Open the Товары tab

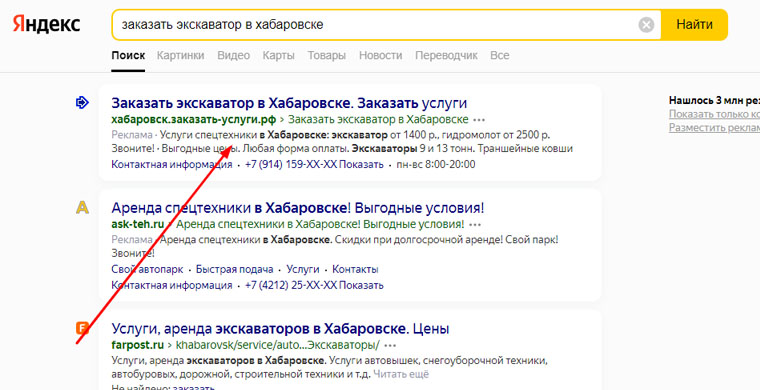tap(327, 55)
